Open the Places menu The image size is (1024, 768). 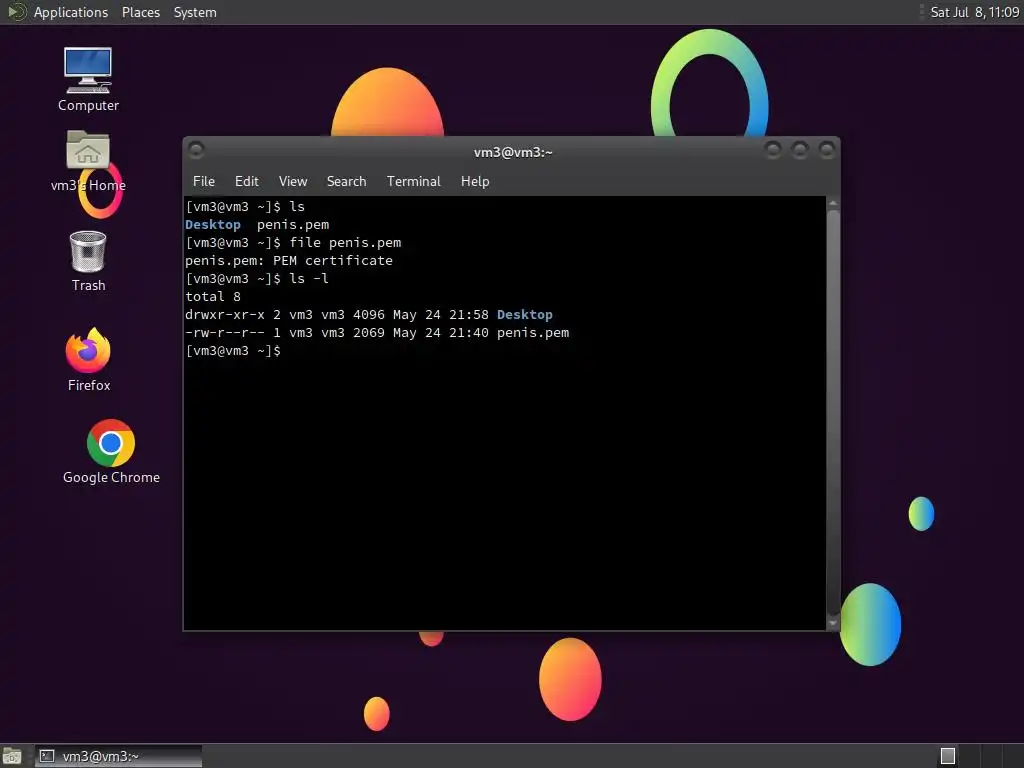point(140,12)
